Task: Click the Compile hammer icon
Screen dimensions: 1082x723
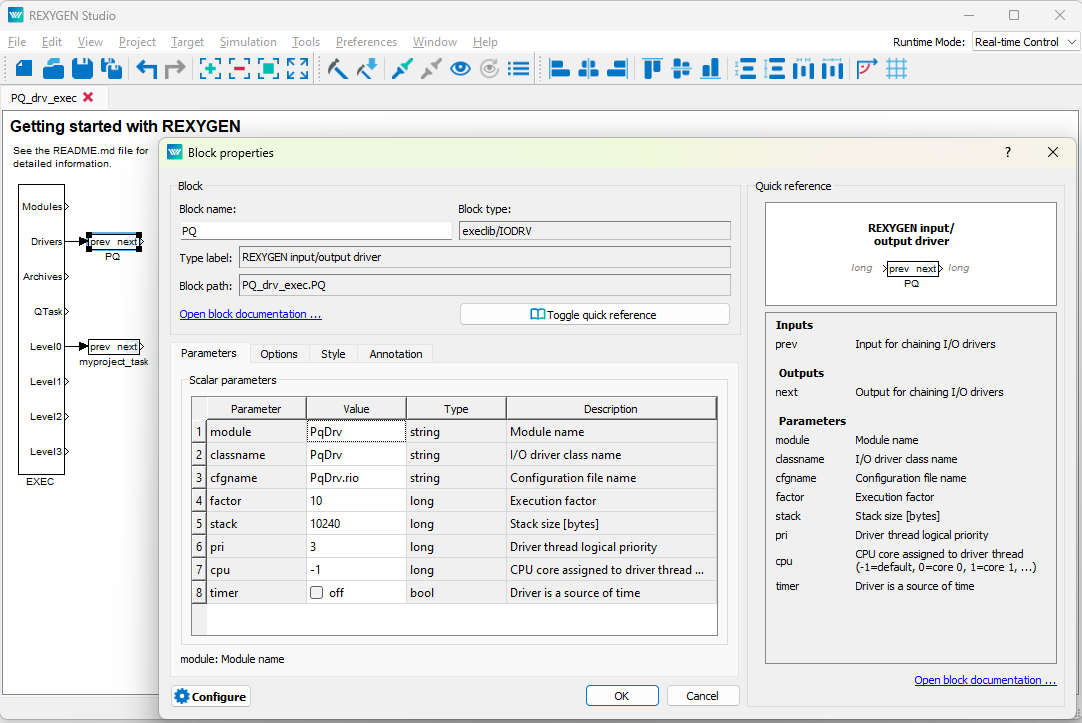Action: [337, 68]
